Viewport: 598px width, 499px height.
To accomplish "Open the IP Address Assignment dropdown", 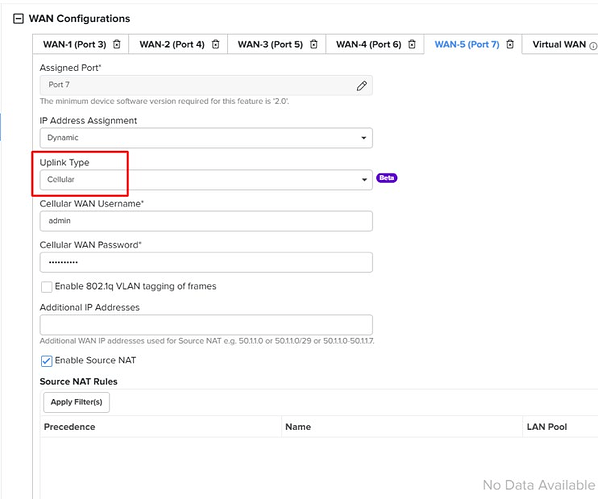I will click(x=206, y=138).
